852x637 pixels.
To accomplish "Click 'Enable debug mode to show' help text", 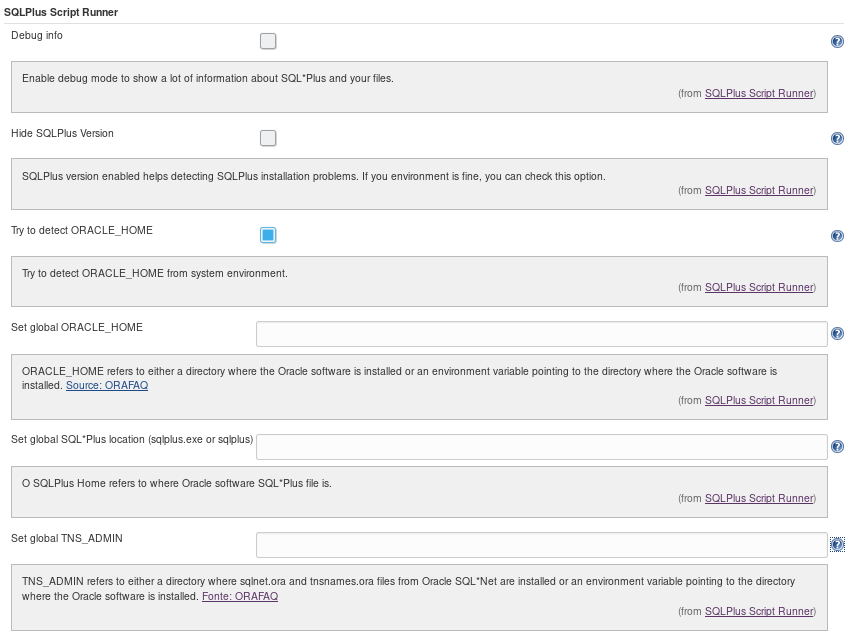I will 208,78.
